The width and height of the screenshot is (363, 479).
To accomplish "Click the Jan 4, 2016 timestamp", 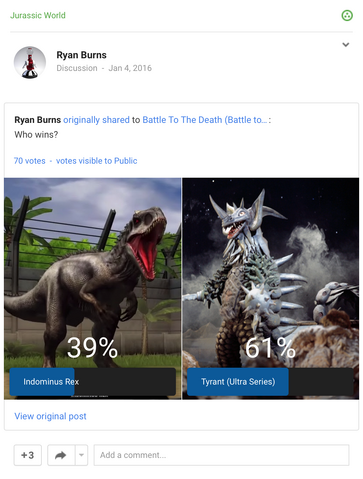I will tap(130, 68).
